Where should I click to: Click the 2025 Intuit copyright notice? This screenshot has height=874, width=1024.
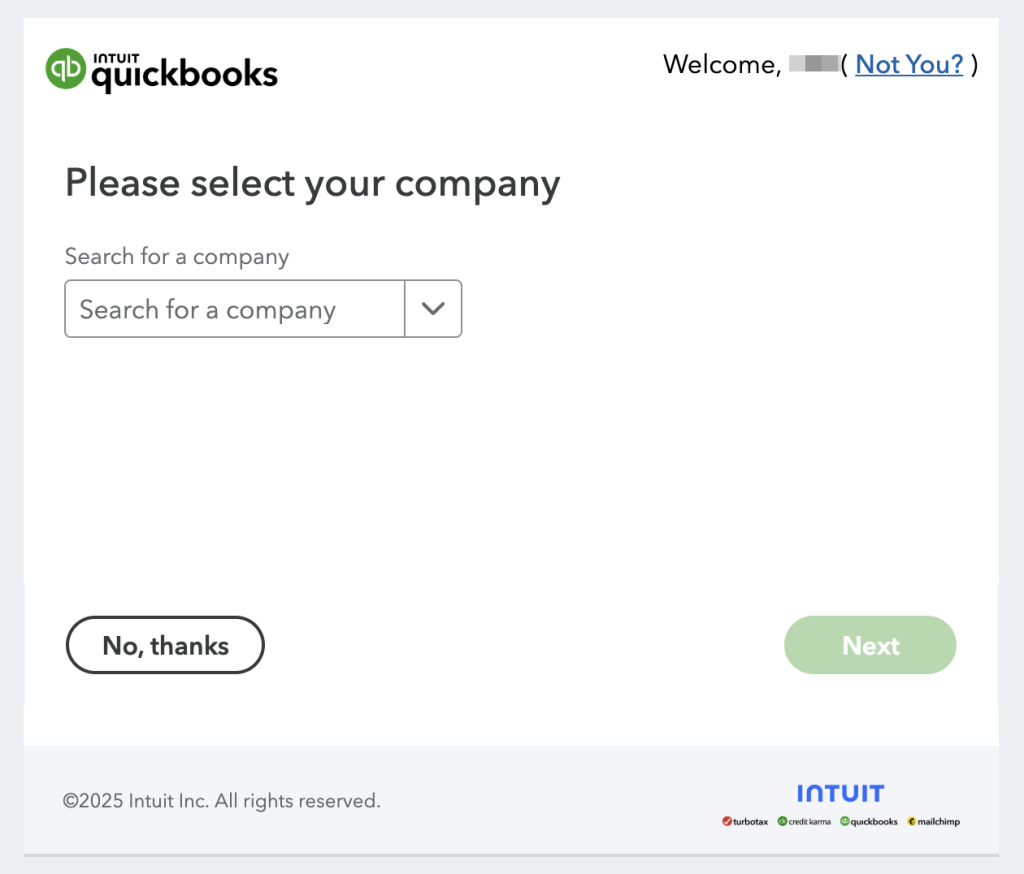[221, 800]
